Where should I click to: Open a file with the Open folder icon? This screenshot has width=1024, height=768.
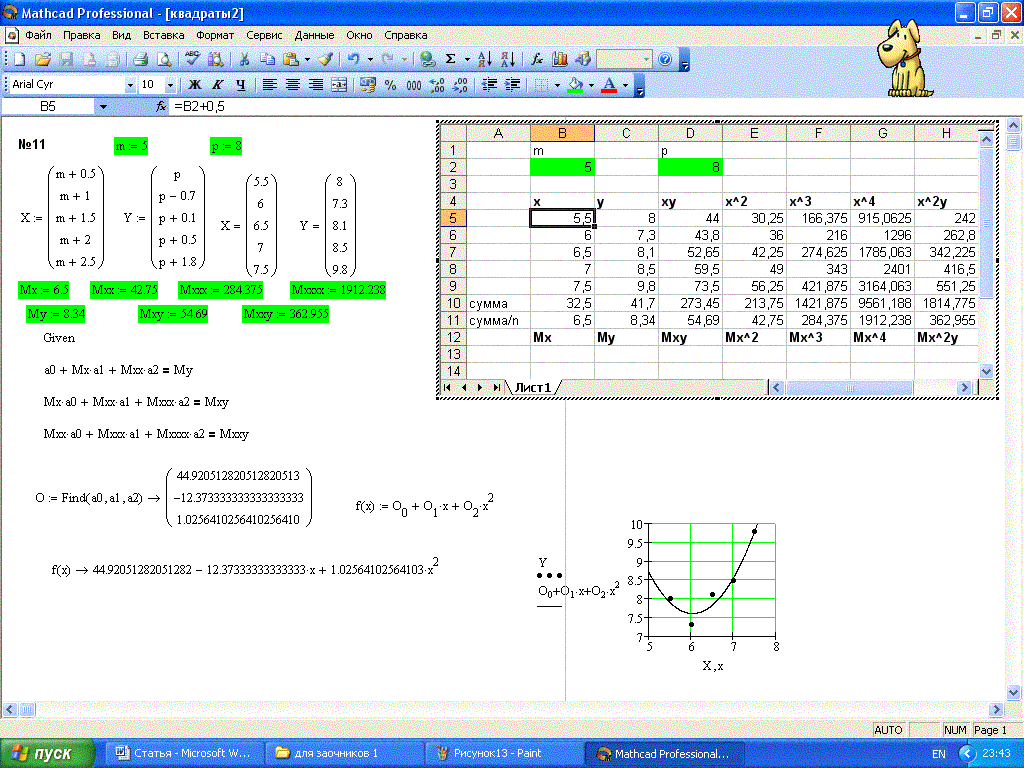click(43, 60)
